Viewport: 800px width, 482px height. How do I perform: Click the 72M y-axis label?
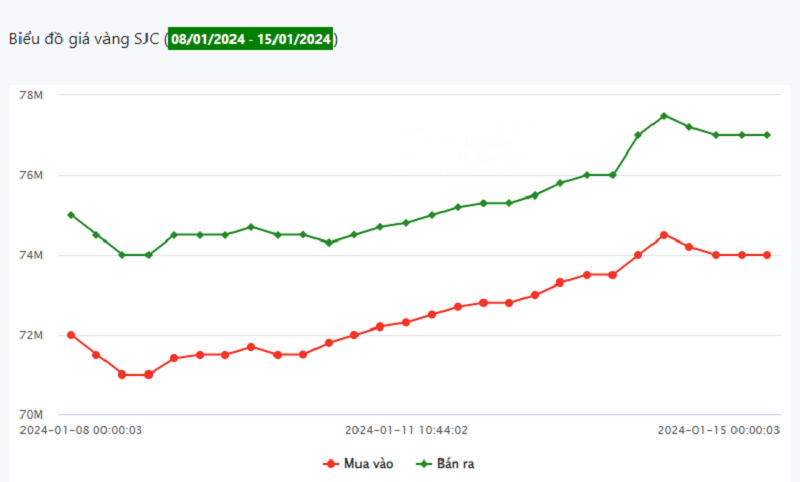point(31,335)
